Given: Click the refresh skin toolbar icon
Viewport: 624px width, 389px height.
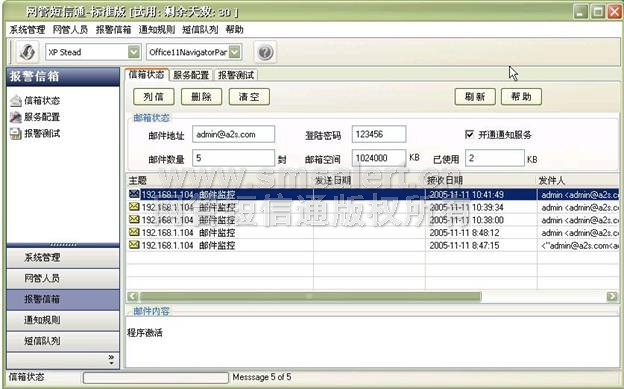Looking at the screenshot, I should (27, 52).
